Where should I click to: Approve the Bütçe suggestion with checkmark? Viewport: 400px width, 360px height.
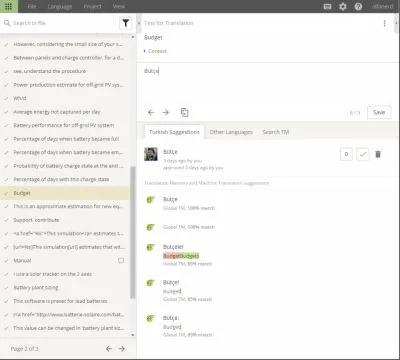click(x=363, y=154)
